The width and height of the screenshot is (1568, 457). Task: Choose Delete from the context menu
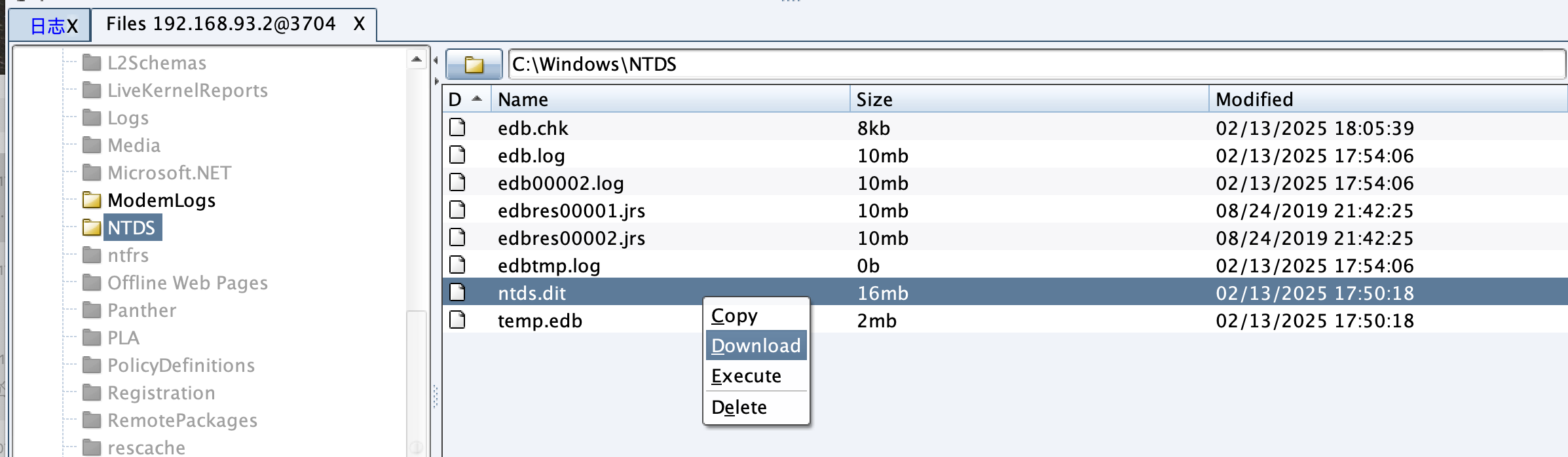739,407
